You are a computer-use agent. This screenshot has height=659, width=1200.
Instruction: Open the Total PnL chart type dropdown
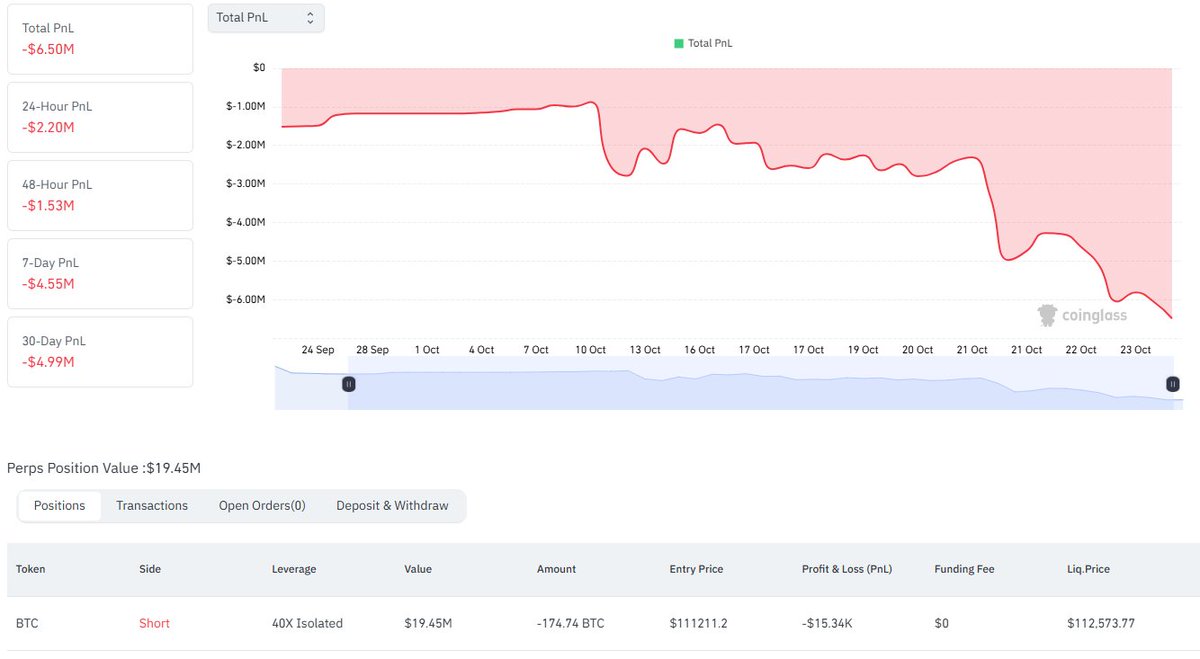(266, 18)
